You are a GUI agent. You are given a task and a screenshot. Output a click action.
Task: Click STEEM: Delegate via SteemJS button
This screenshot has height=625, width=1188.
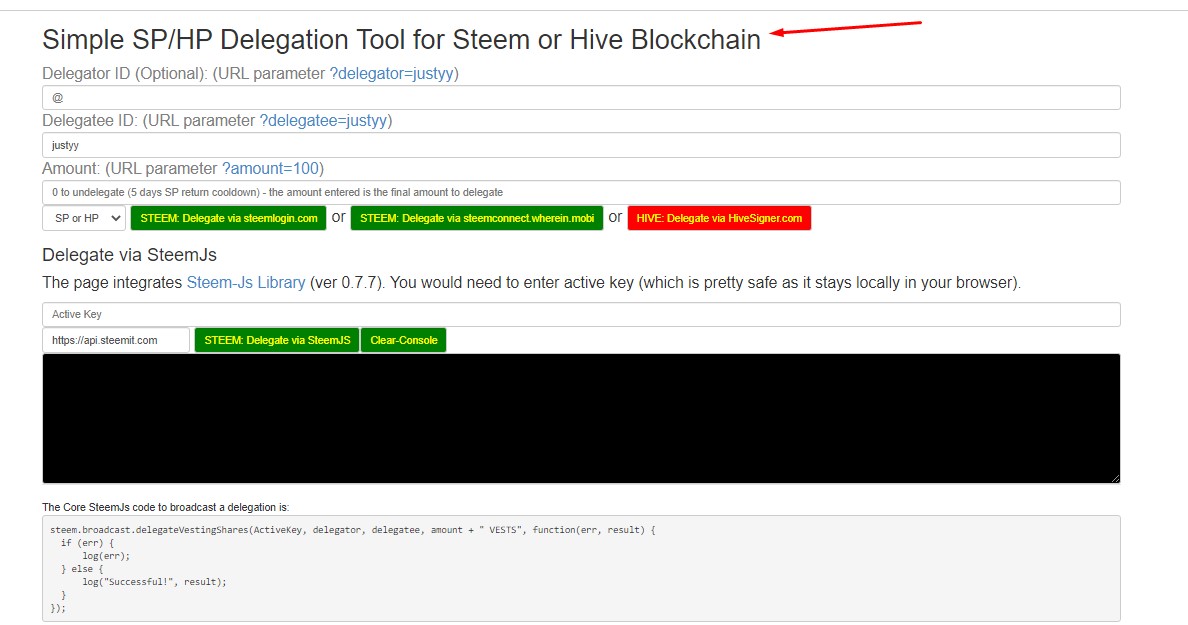(x=277, y=340)
